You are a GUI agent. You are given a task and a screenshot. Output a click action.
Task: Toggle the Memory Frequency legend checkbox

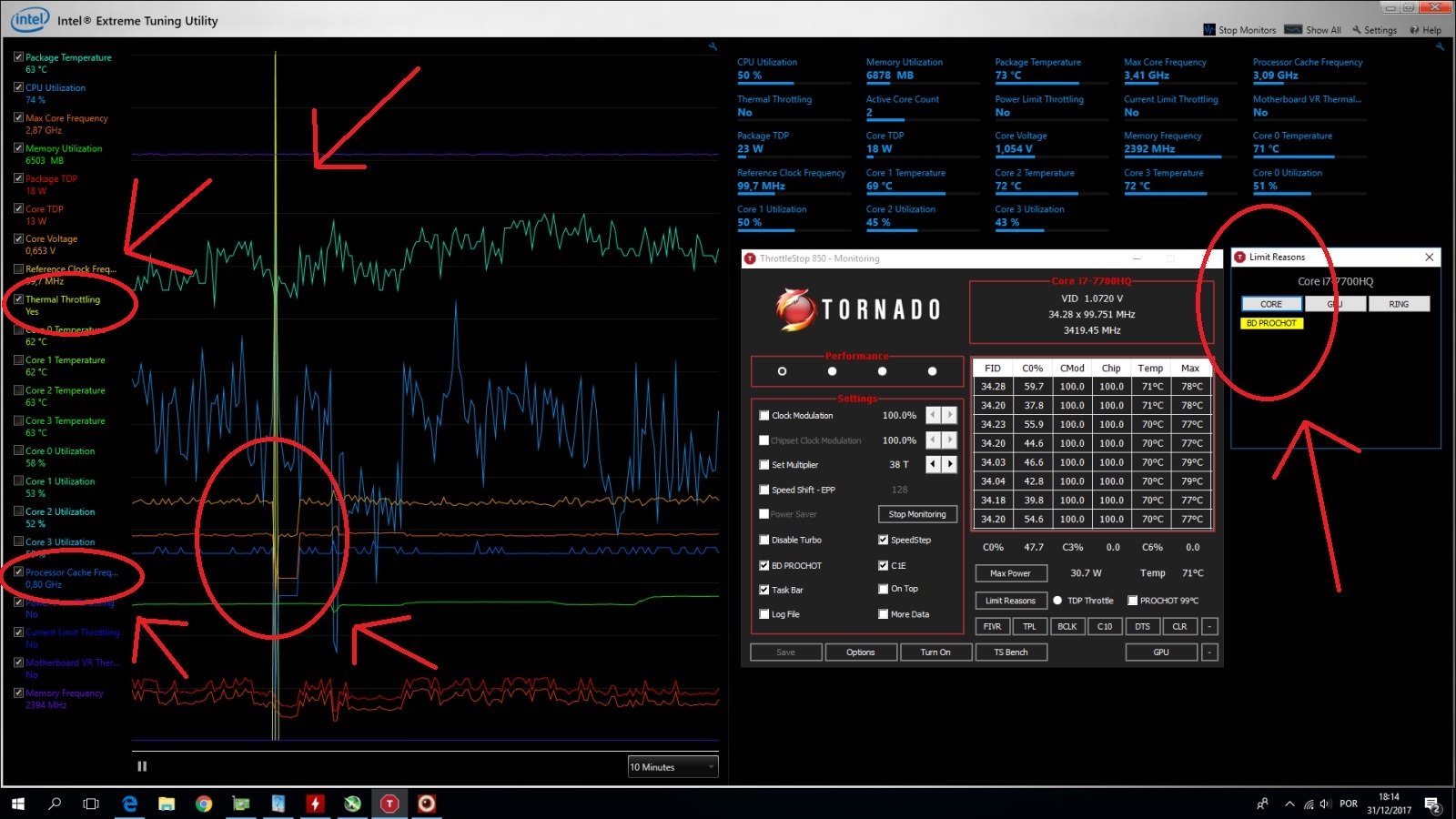[18, 693]
